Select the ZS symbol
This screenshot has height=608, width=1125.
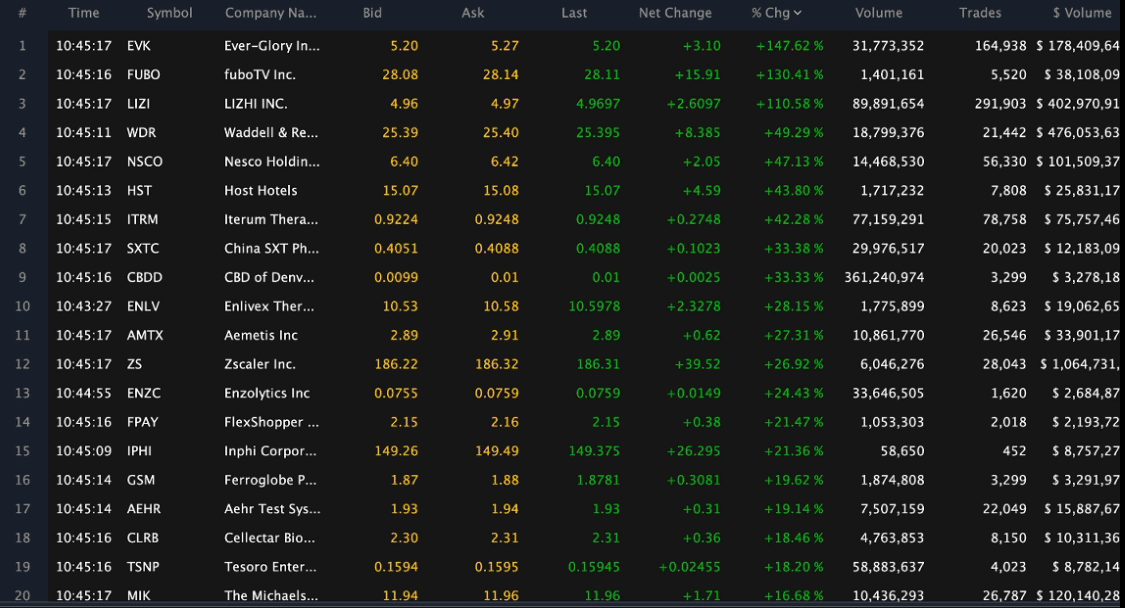[134, 364]
